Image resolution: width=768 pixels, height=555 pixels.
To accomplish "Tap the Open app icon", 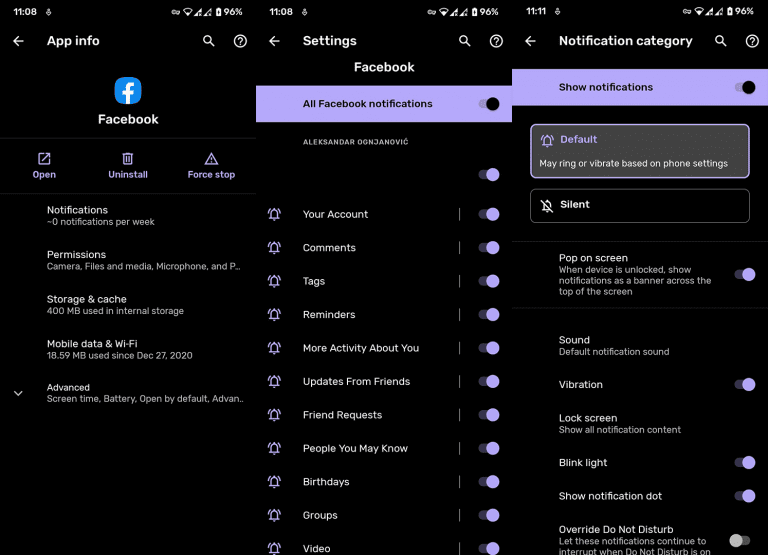I will (44, 159).
